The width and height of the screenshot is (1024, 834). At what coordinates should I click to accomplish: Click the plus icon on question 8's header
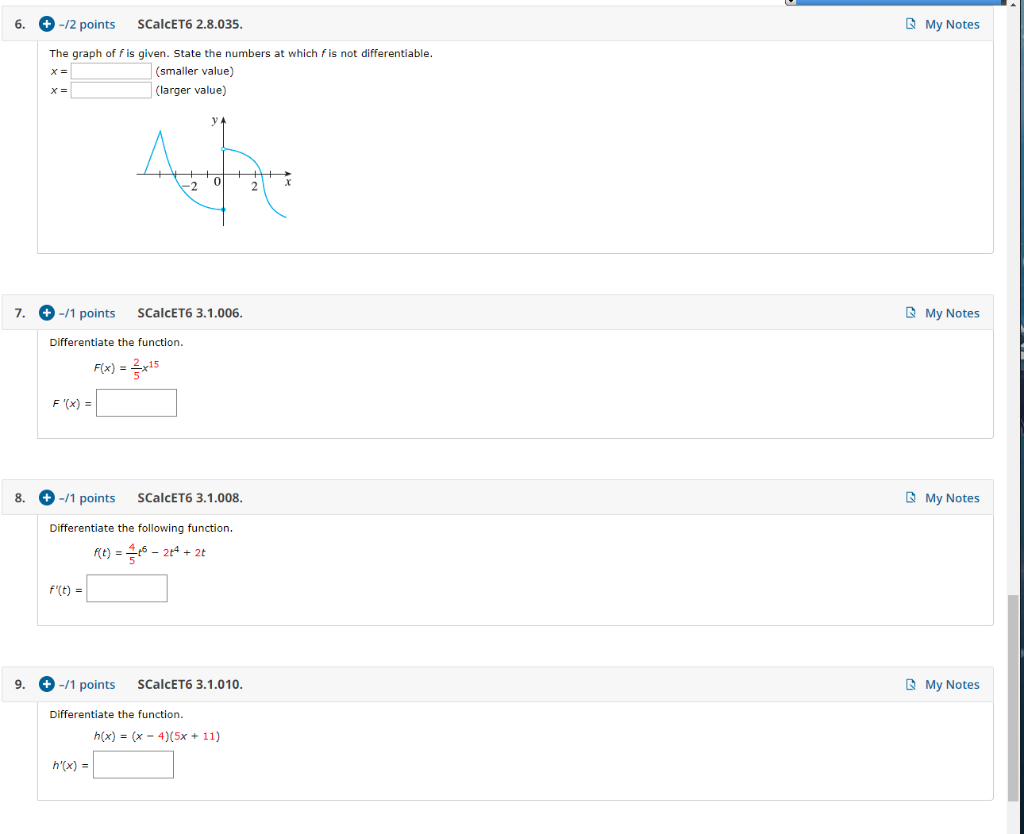[46, 497]
